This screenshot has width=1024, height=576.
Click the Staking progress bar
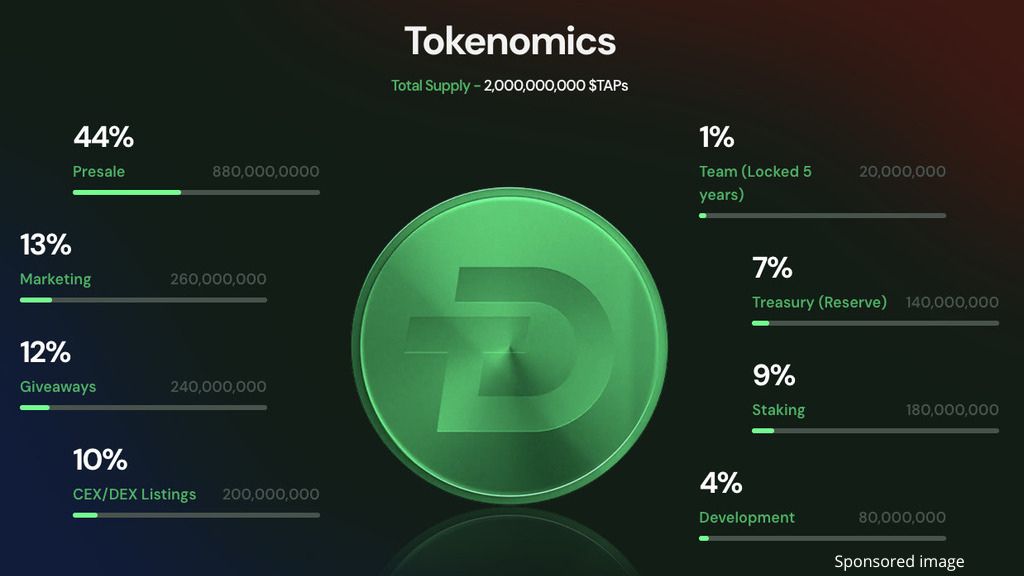875,431
